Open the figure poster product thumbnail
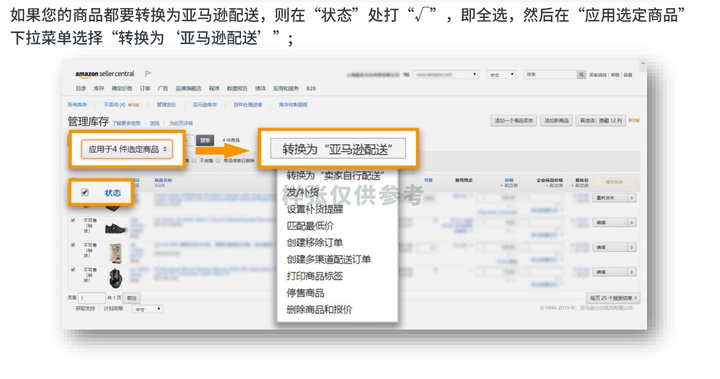 [115, 253]
